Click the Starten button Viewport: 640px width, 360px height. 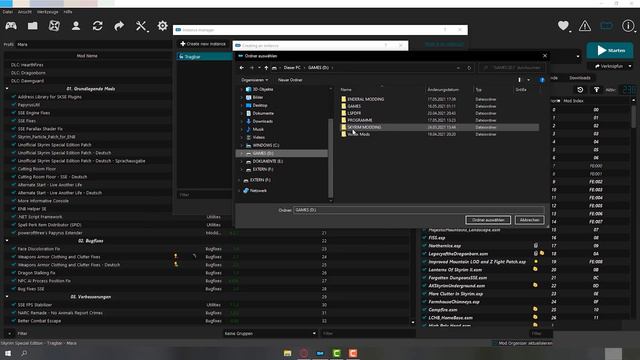610,50
